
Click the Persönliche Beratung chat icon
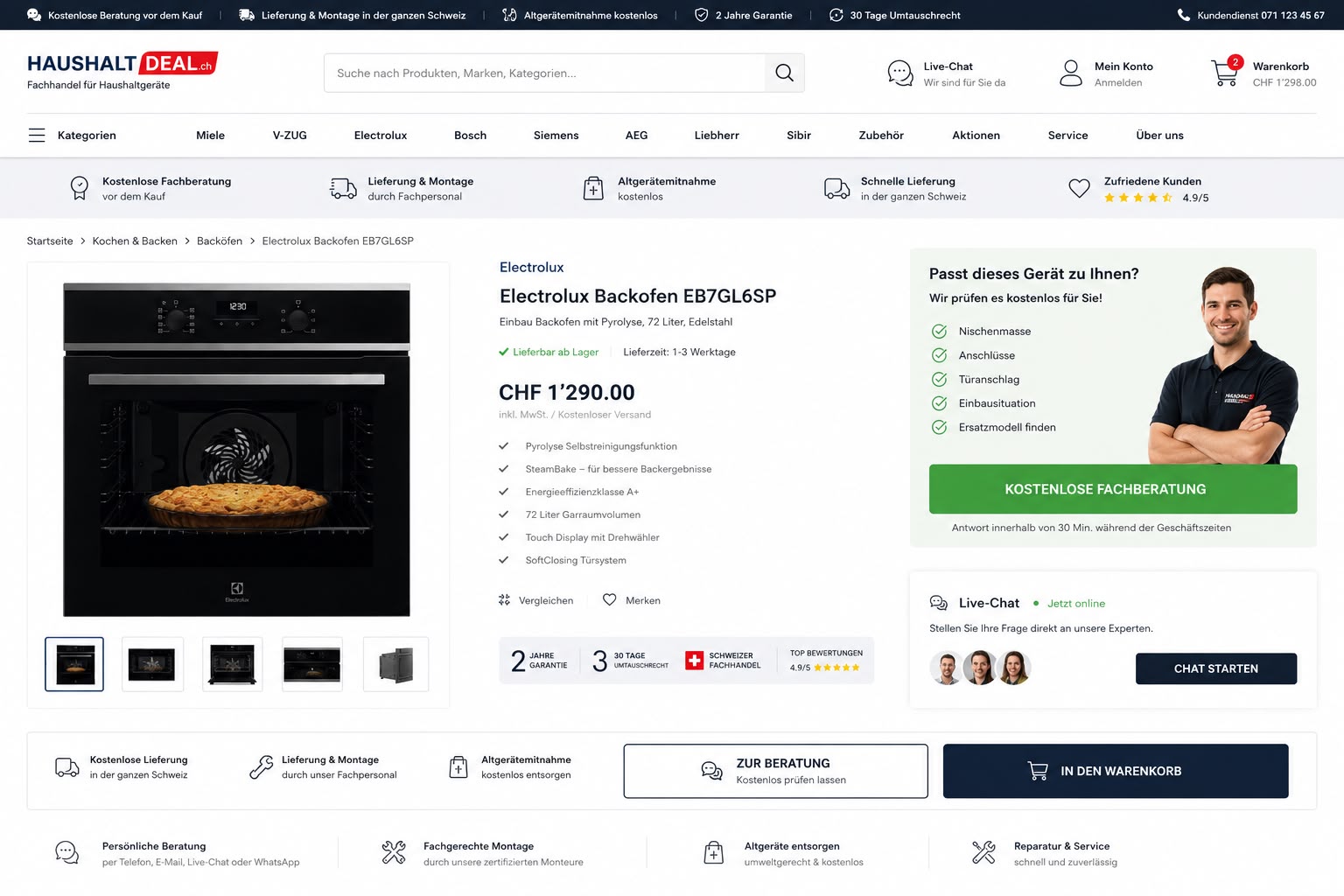[x=66, y=852]
